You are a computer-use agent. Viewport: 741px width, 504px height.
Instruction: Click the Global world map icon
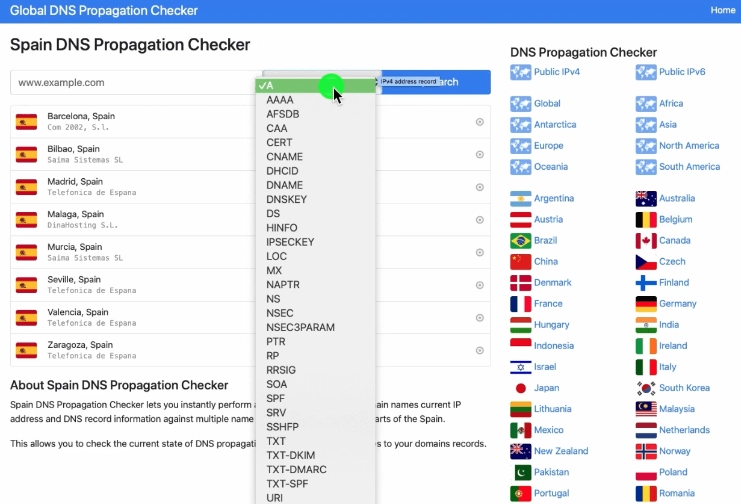tap(520, 104)
